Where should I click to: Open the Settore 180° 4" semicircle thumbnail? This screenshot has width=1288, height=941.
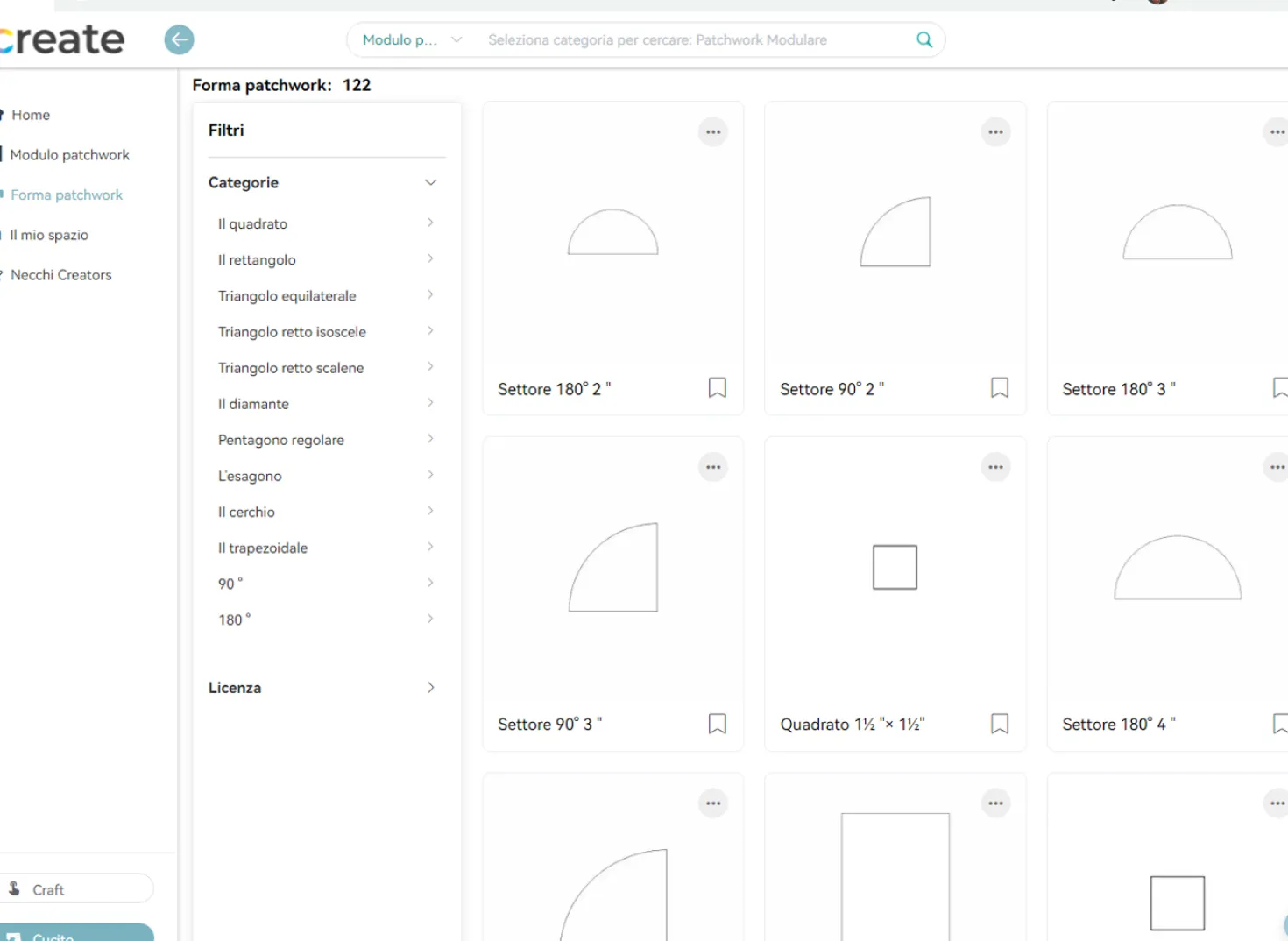[1178, 567]
